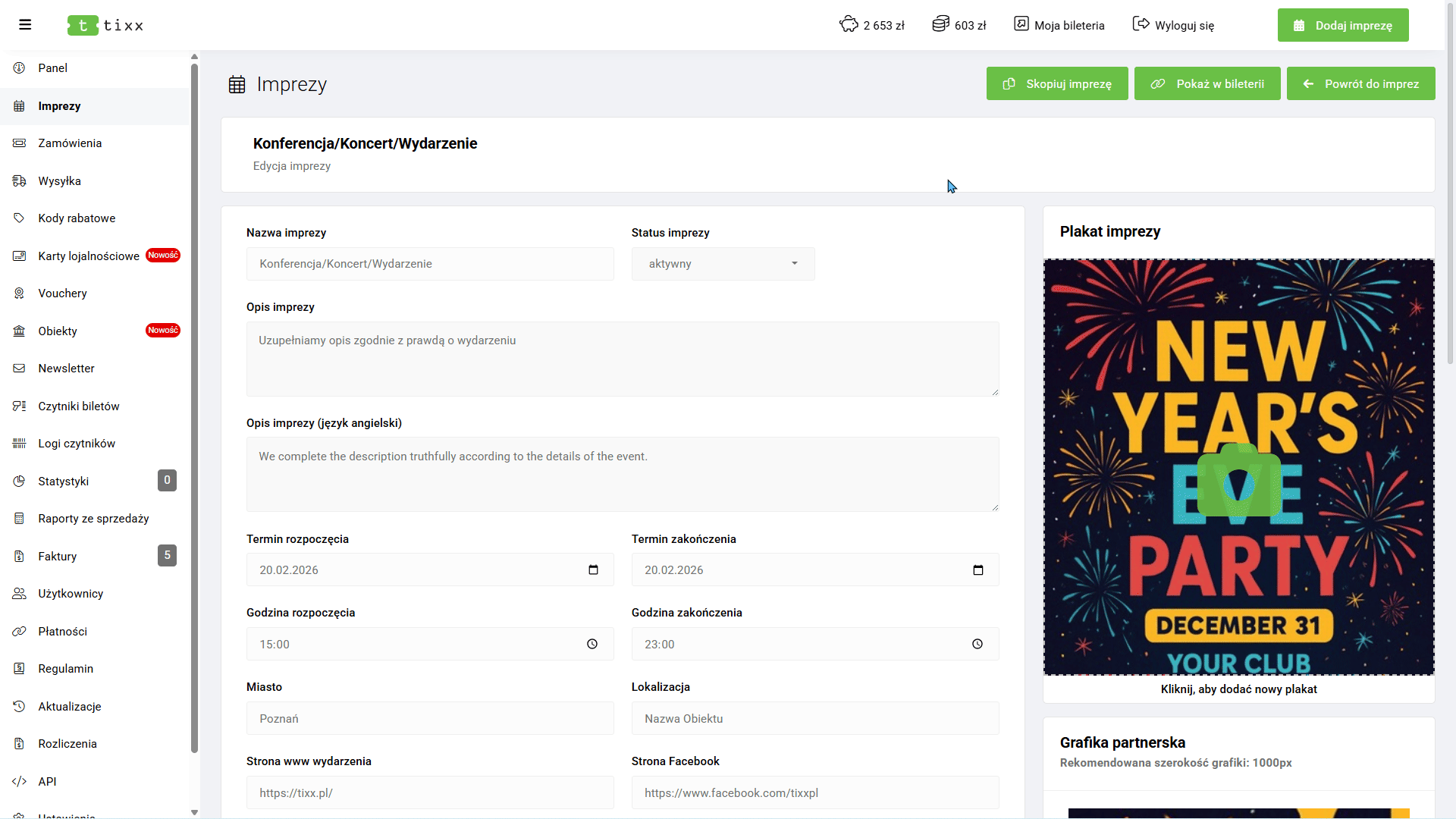This screenshot has width=1456, height=819.
Task: Click the coins stack icon
Action: click(x=940, y=24)
